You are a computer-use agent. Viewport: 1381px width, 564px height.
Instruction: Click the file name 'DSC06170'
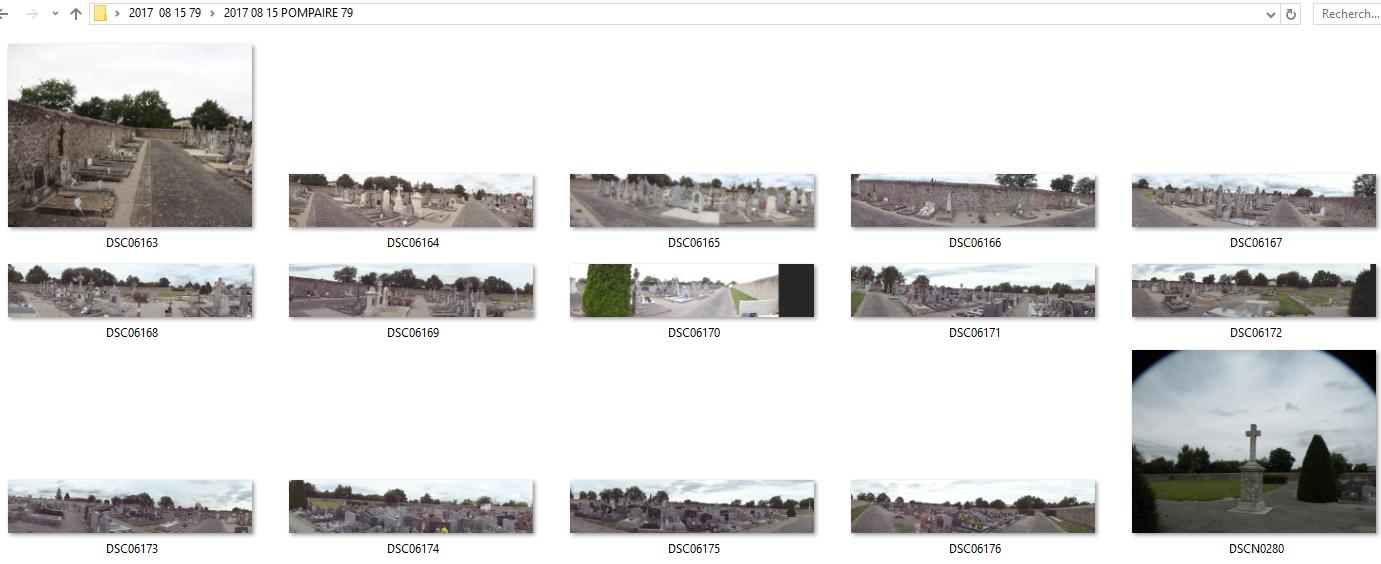point(694,333)
